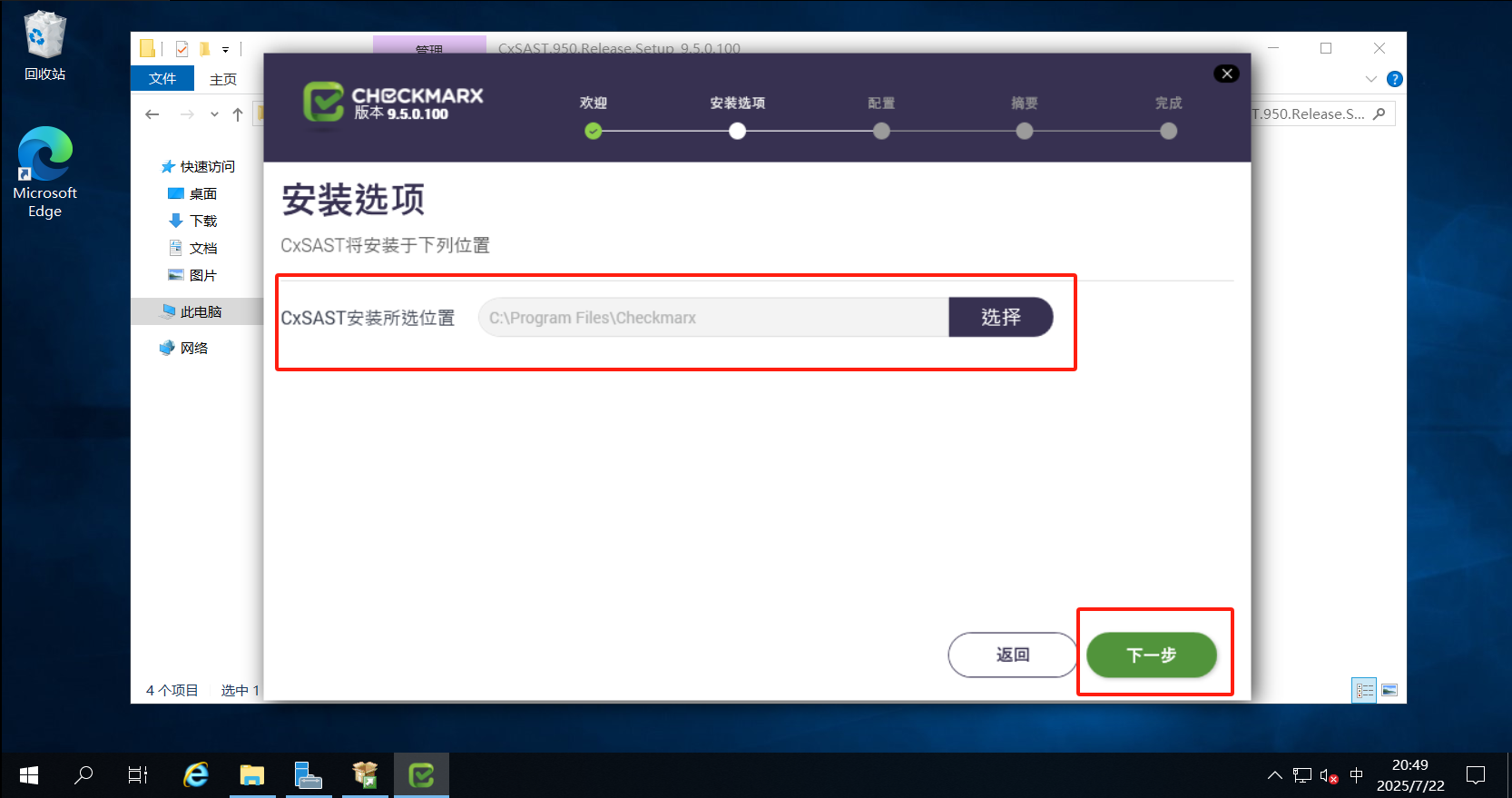Click the 选择 browse button
This screenshot has height=798, width=1512.
coord(1001,317)
